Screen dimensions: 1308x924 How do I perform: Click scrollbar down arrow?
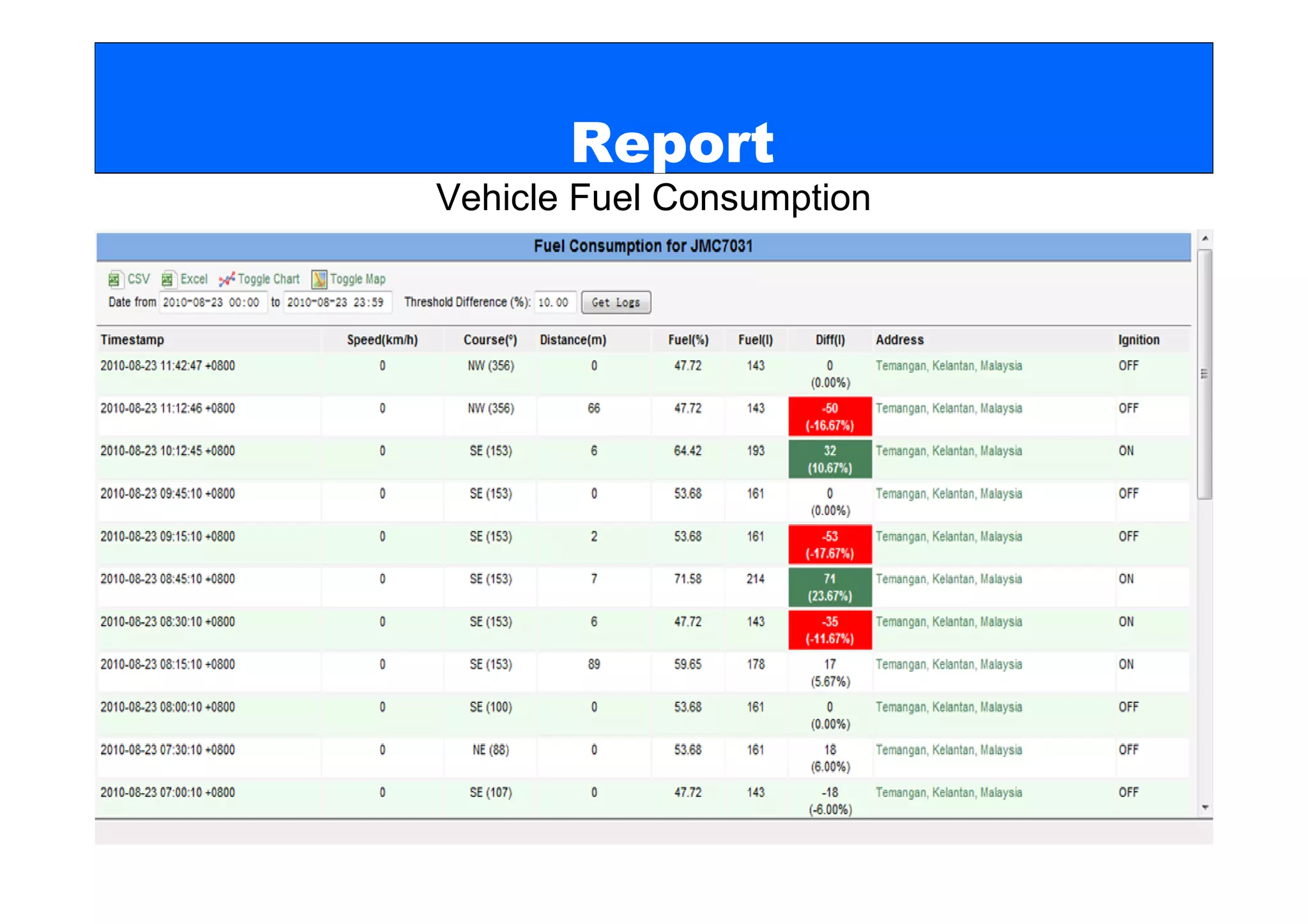(1205, 808)
